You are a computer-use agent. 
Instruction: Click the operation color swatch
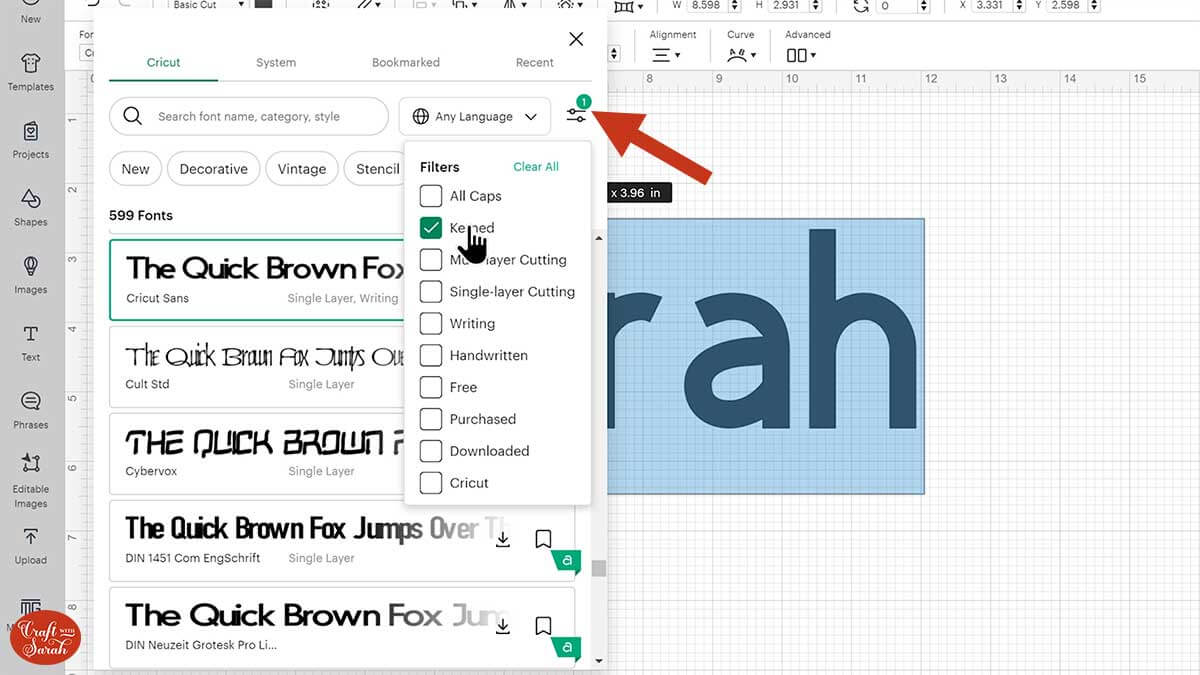tap(263, 5)
